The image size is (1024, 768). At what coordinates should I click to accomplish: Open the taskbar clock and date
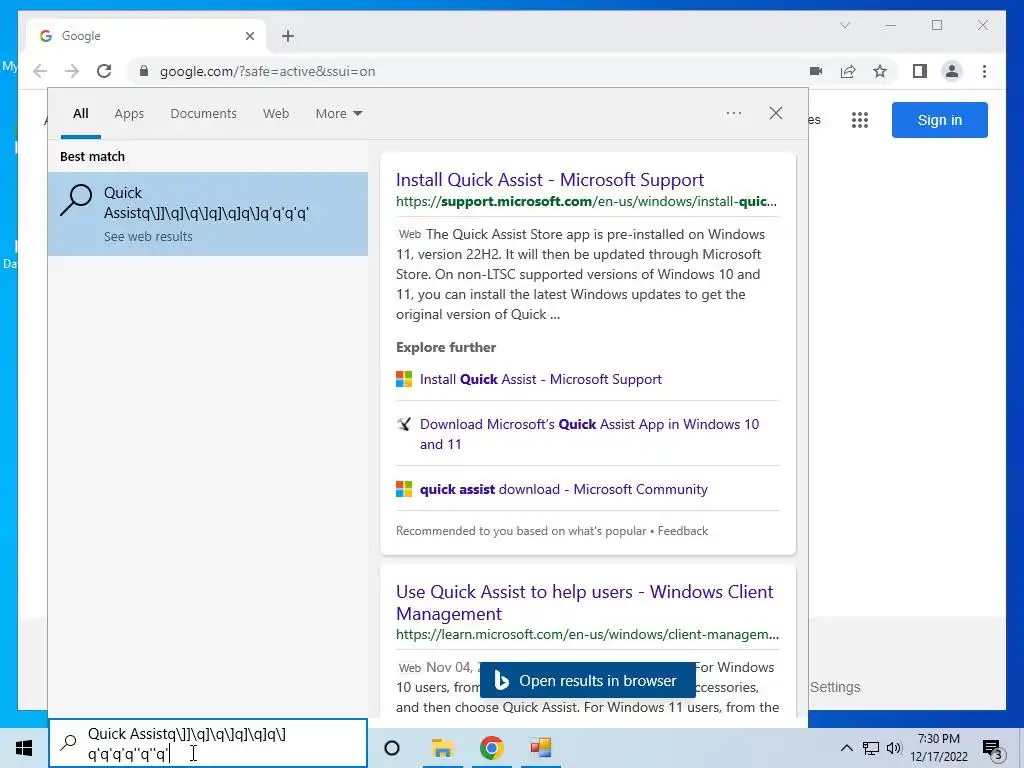(939, 748)
